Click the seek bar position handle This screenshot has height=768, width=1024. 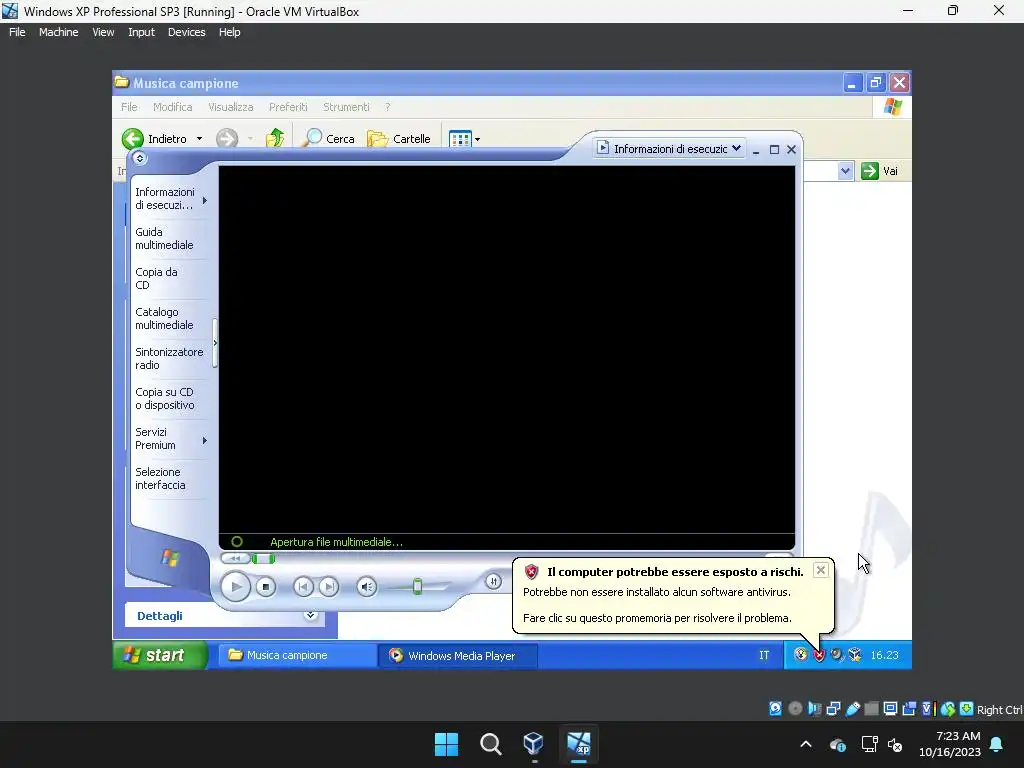(264, 558)
